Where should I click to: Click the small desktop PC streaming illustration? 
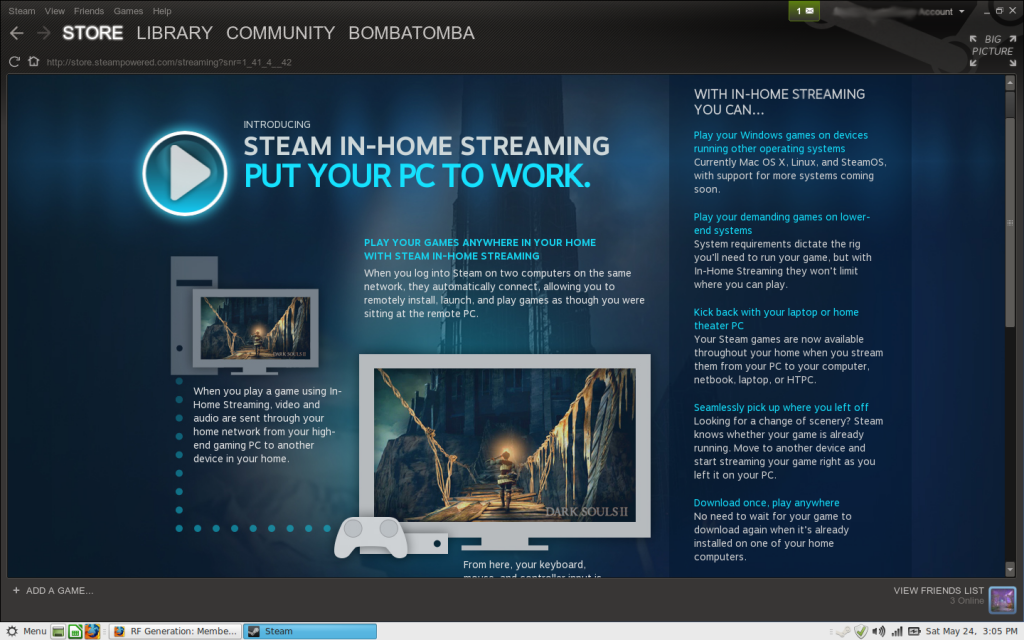(x=245, y=315)
